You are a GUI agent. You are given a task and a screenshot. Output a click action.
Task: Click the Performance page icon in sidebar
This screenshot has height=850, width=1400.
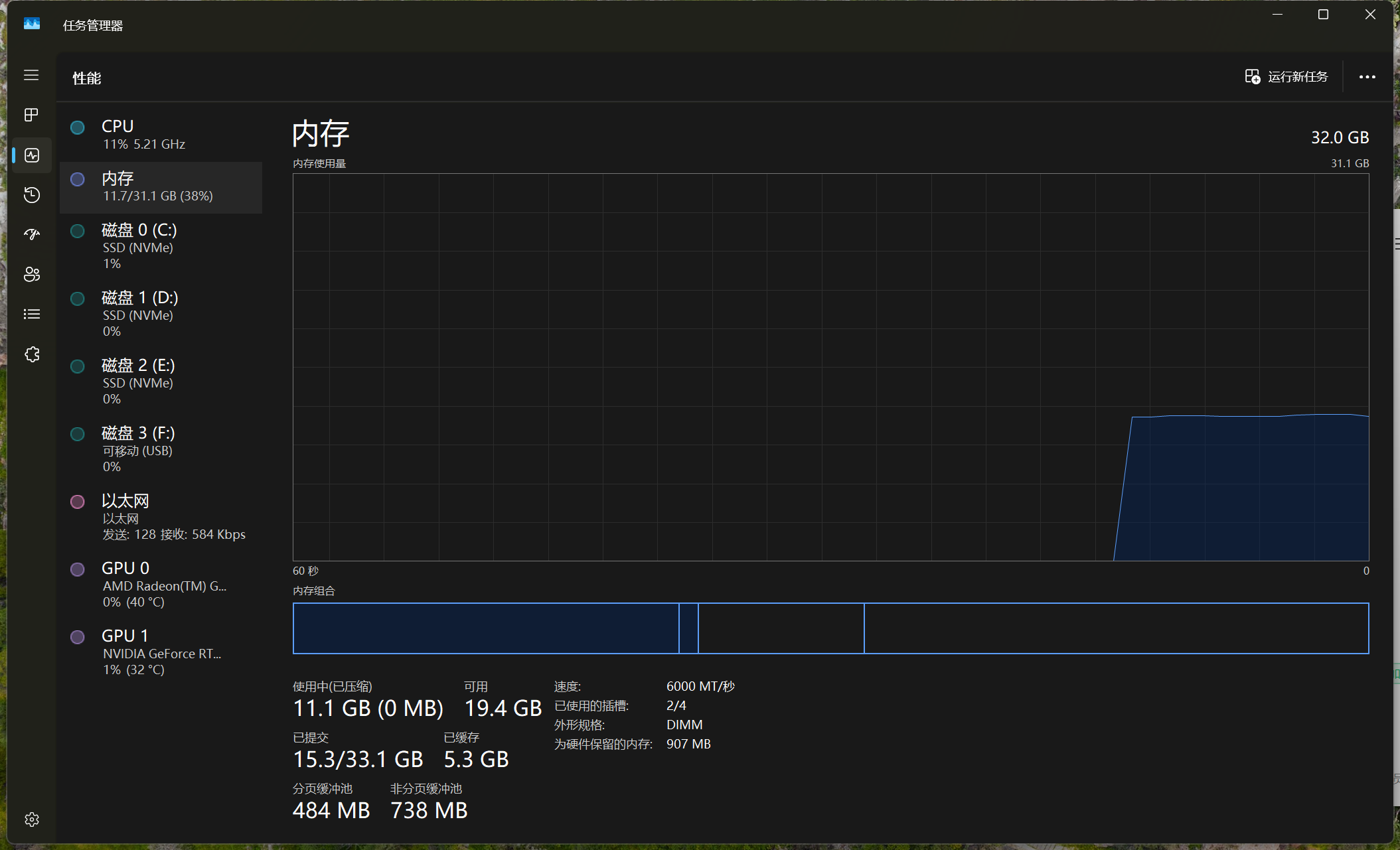31,155
